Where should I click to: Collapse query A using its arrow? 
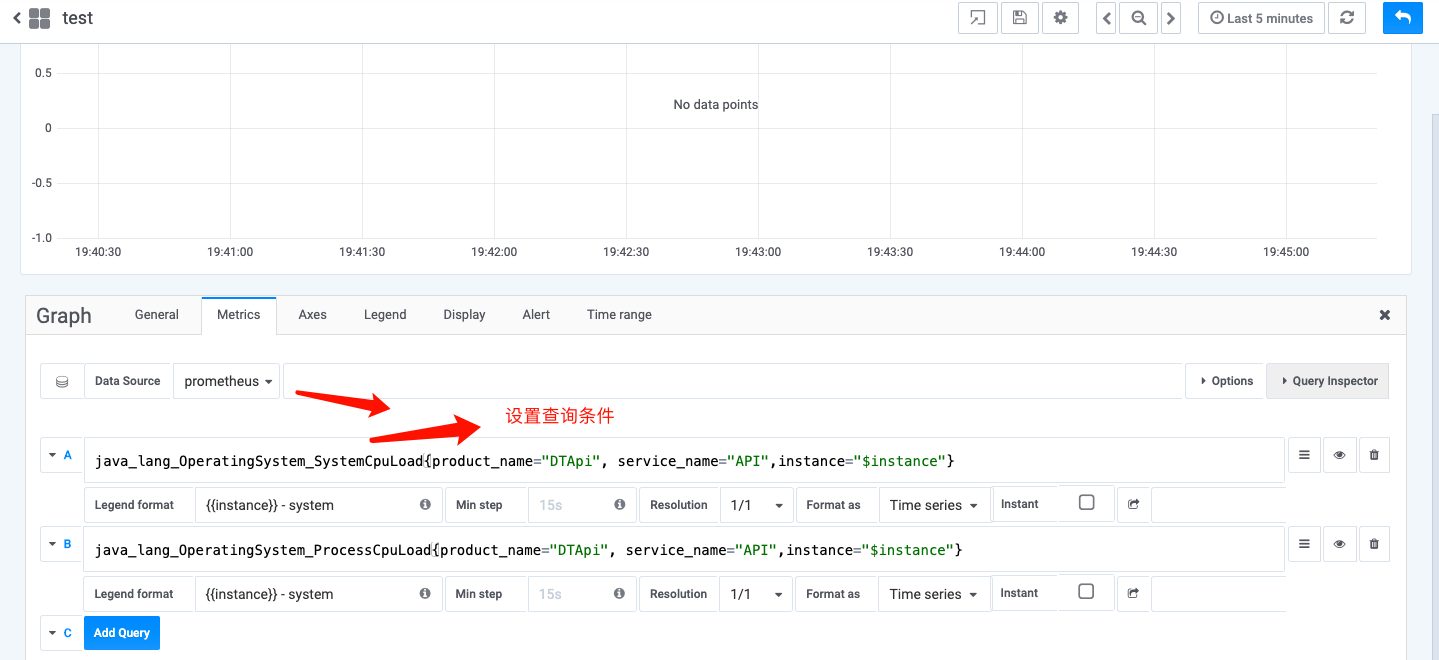[51, 455]
